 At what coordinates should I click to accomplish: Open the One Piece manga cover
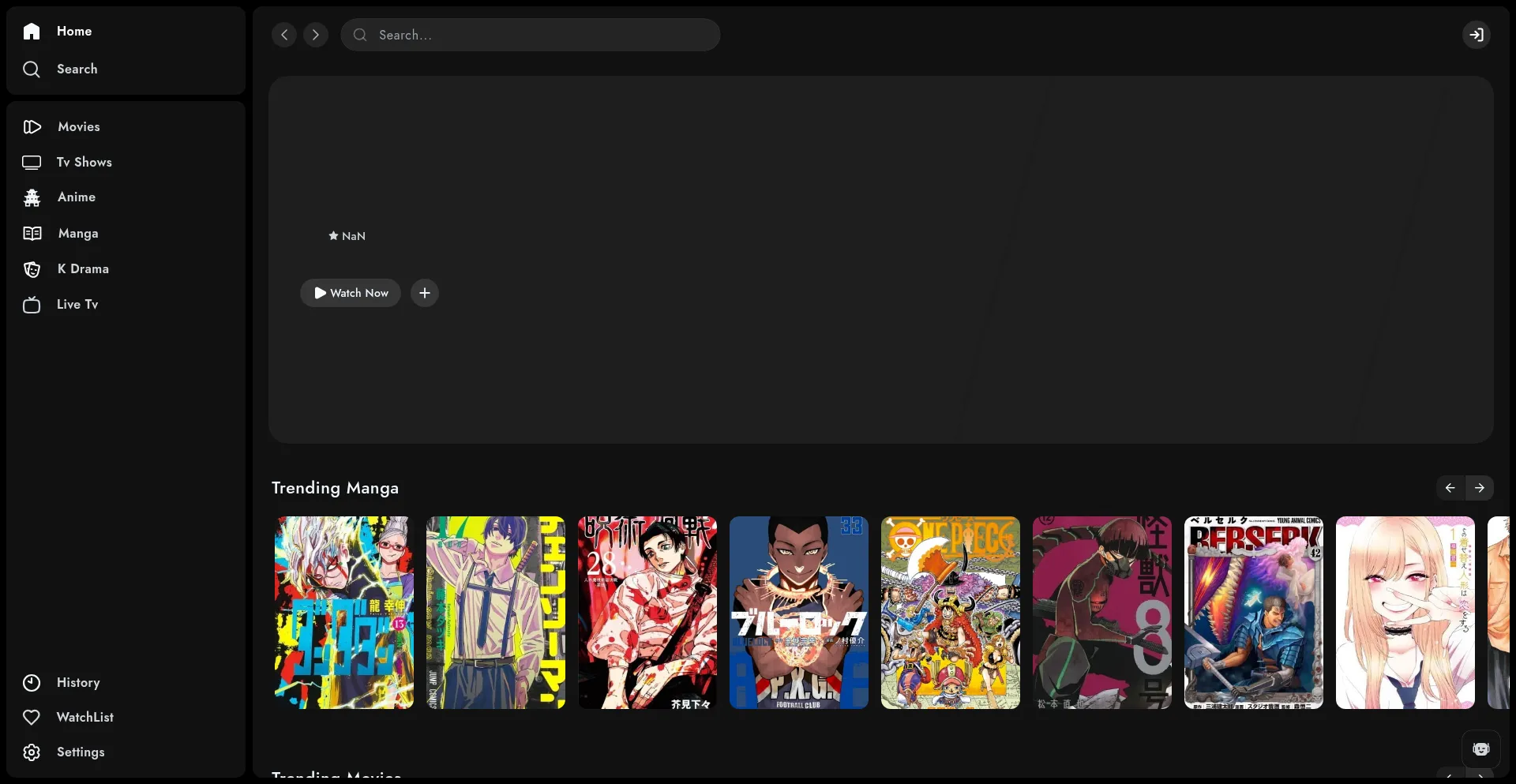coord(950,613)
